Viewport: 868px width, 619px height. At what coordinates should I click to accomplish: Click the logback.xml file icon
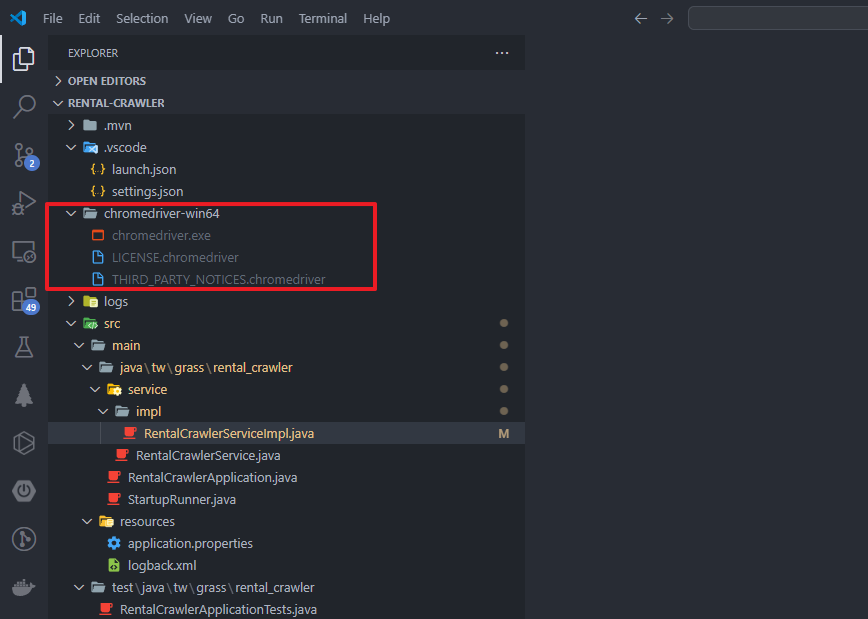114,565
